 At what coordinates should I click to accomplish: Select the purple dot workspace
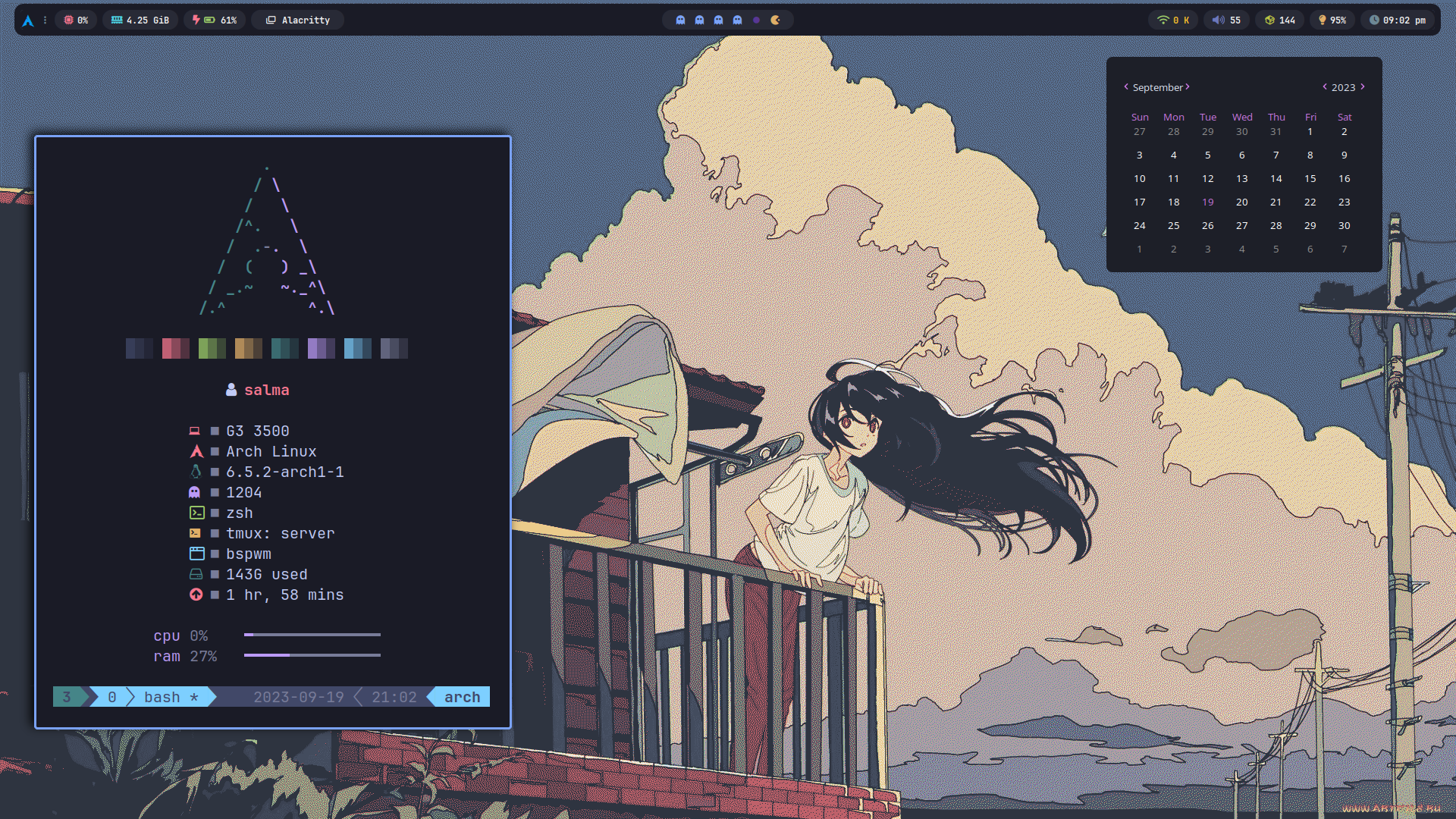coord(756,20)
